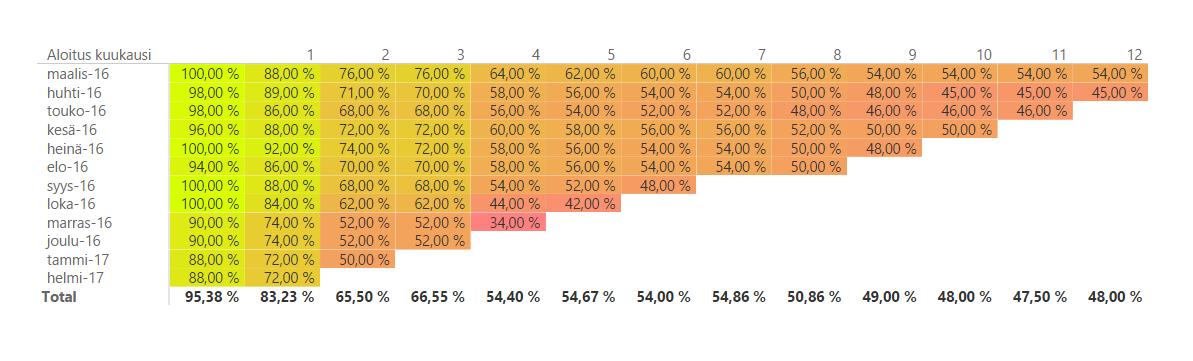Screen dimensions: 1193x361
Task: Select the tammi-17 row label
Action: click(x=77, y=259)
